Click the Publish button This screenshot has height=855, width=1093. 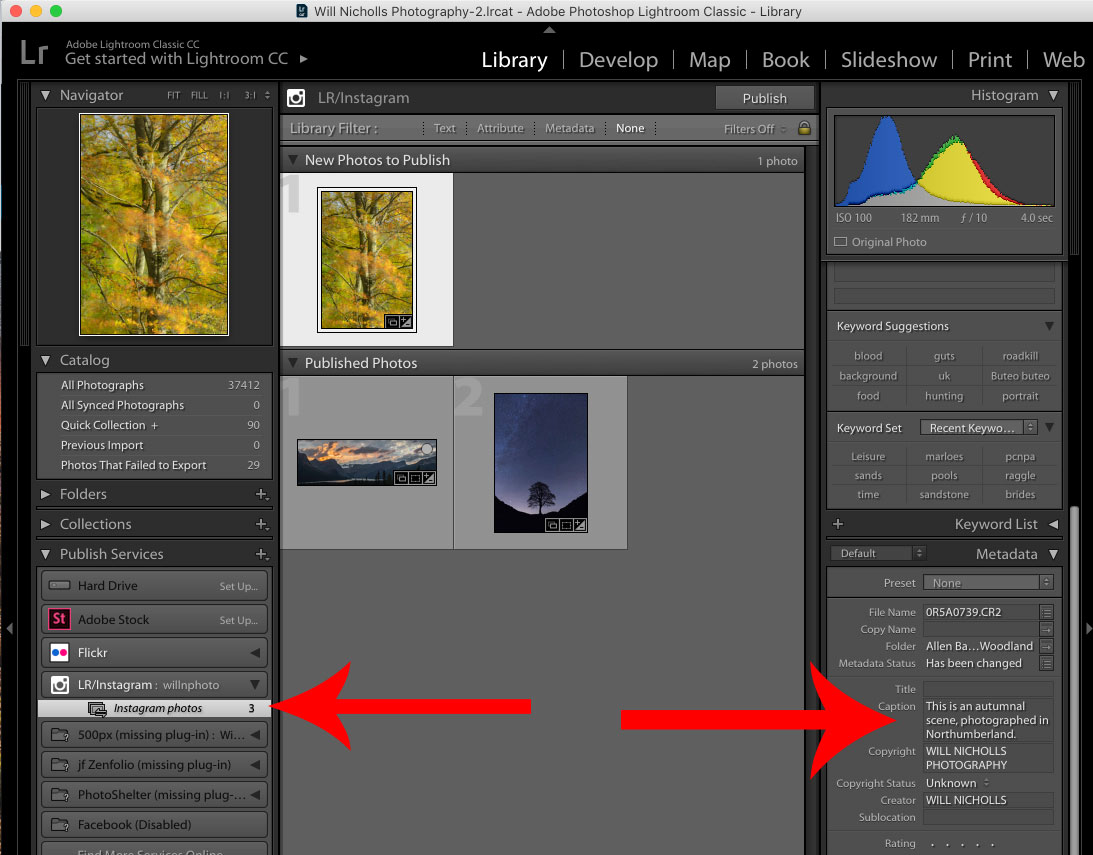[x=764, y=98]
